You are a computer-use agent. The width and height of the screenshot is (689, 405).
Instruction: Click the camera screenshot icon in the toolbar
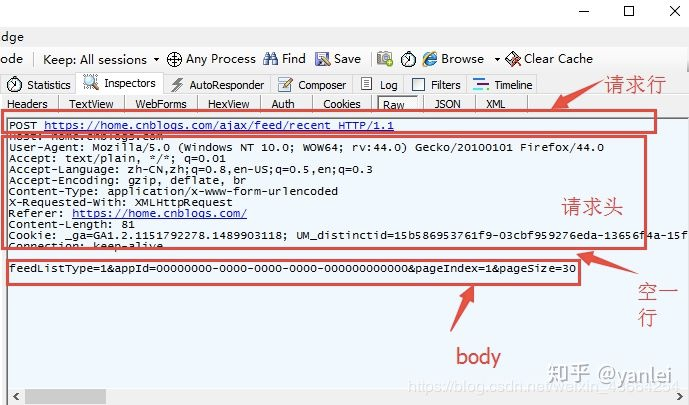tap(385, 58)
